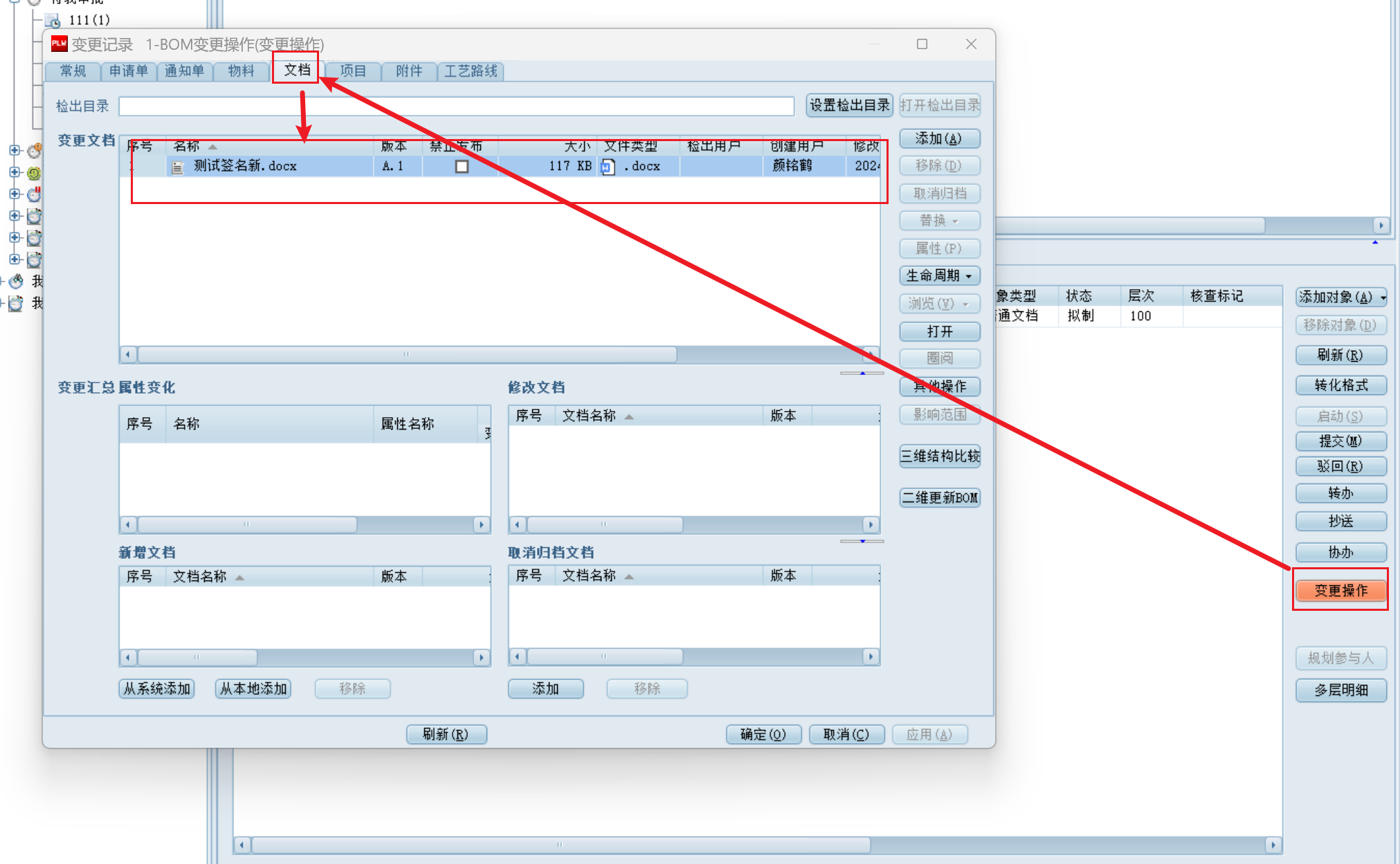Click the Word file icon next to .docx
Screen dimensions: 1400x864
[608, 167]
